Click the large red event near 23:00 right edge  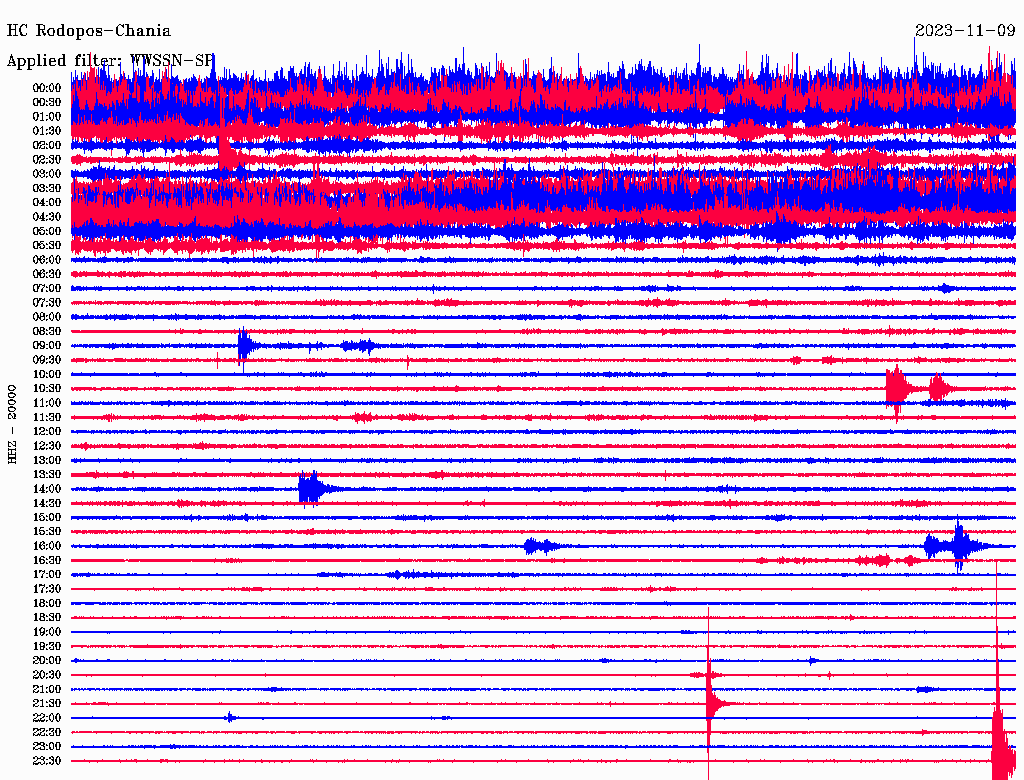click(x=999, y=740)
